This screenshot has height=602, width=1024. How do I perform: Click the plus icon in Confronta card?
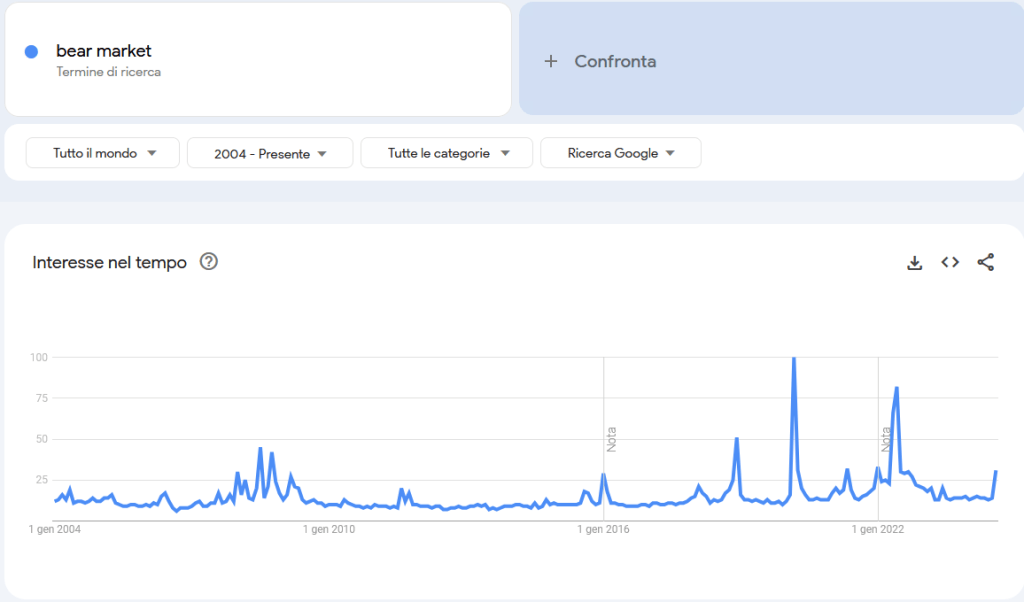point(550,61)
